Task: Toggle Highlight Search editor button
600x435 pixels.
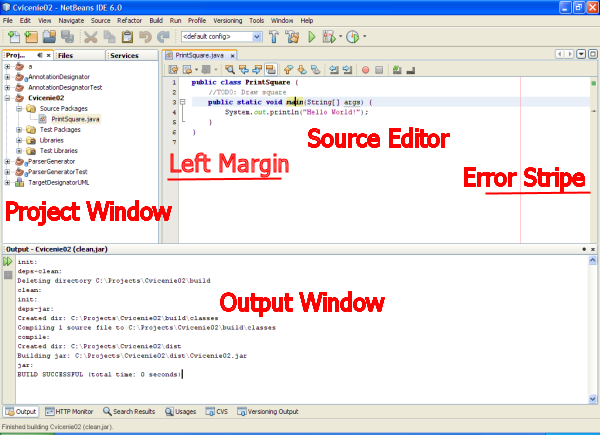Action: 271,69
